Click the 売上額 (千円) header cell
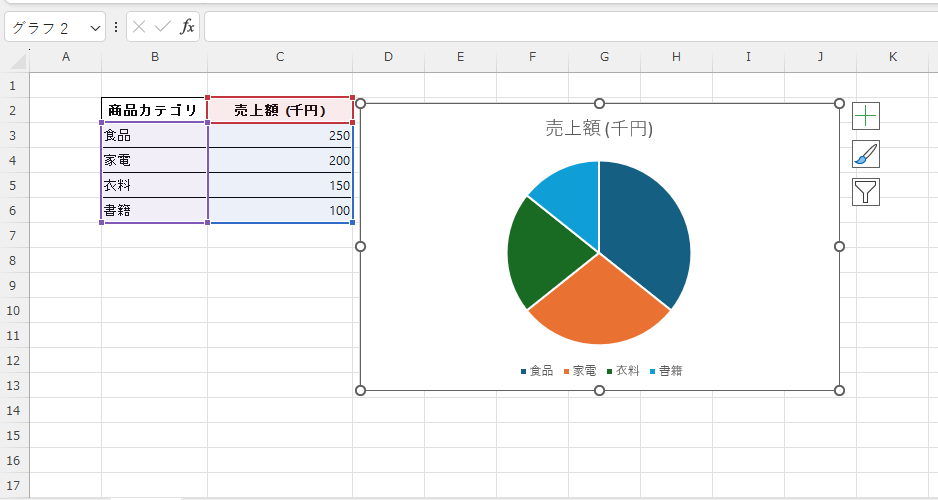This screenshot has width=938, height=500. pos(280,110)
